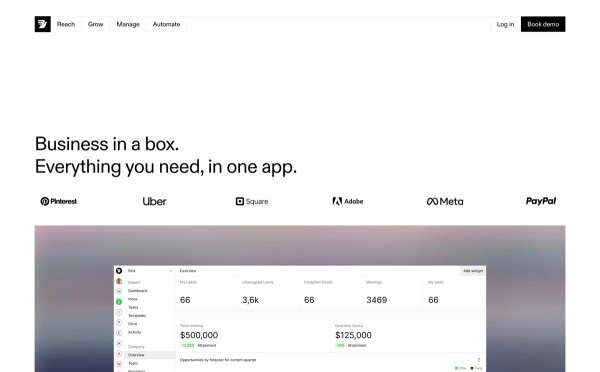Viewport: 600px width, 372px height.
Task: Select Tasks in the dashboard sidebar
Action: (x=133, y=307)
